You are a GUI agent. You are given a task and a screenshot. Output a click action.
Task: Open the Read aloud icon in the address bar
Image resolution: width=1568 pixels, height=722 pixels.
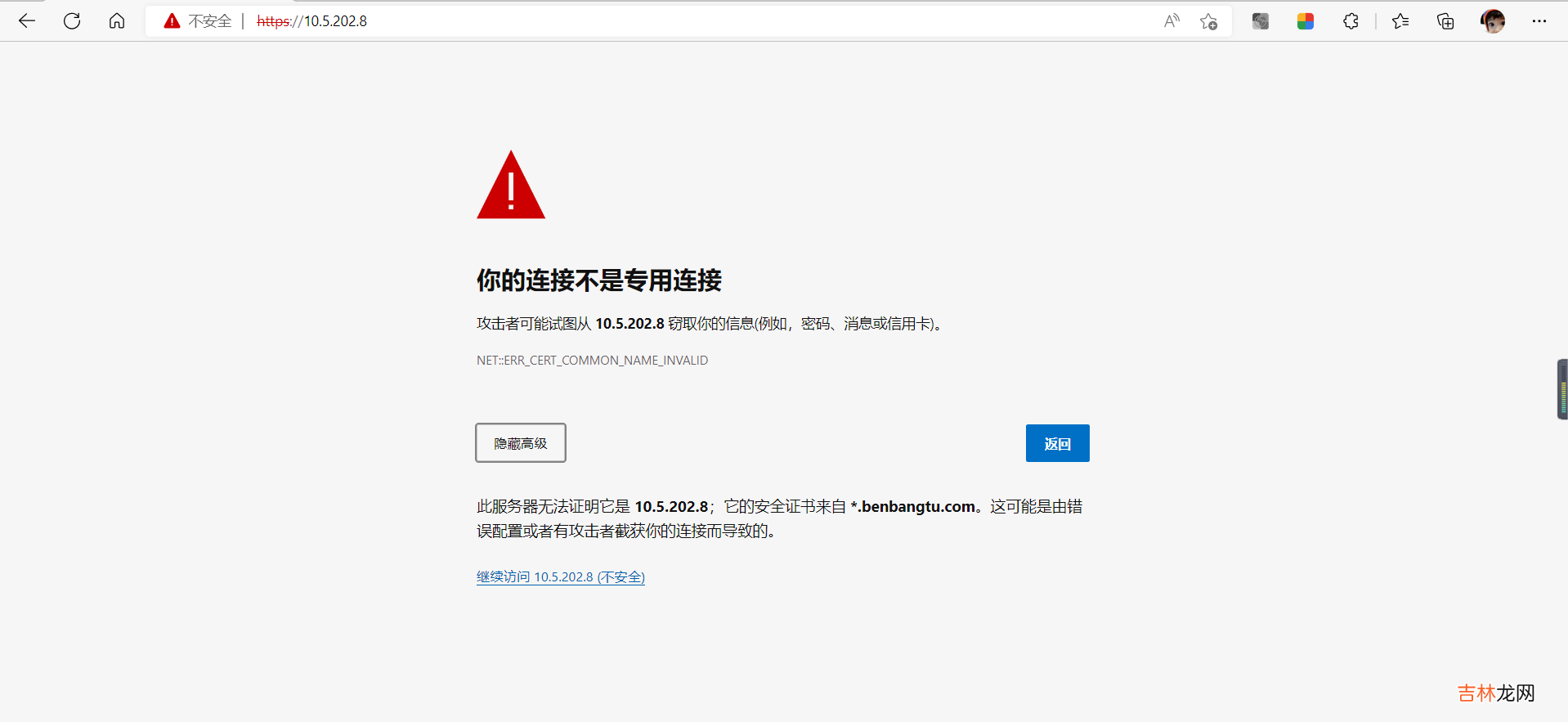1172,21
